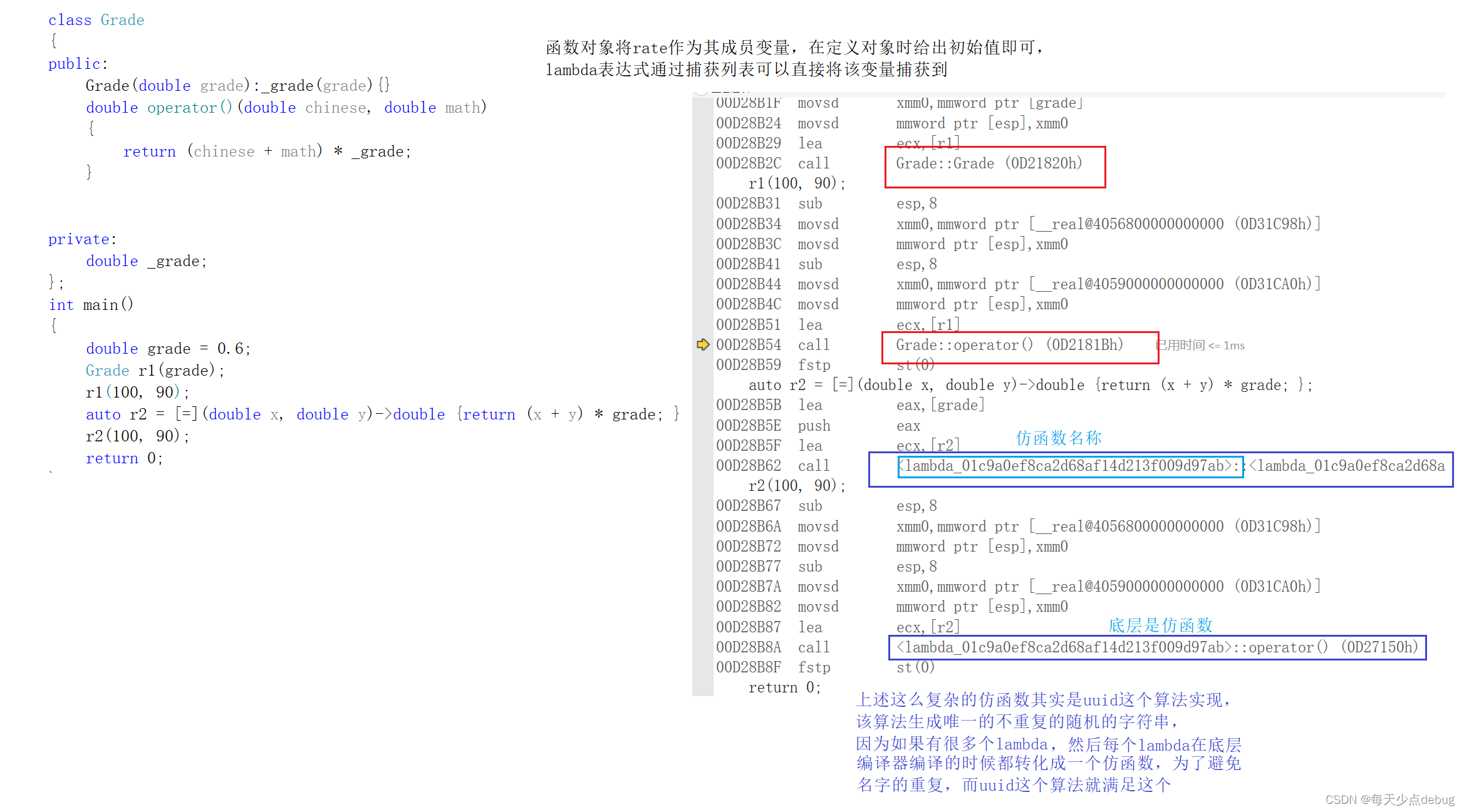Click the lambda constructor call at 00D28B62
Screen dimensions: 1464x812
(x=1081, y=466)
